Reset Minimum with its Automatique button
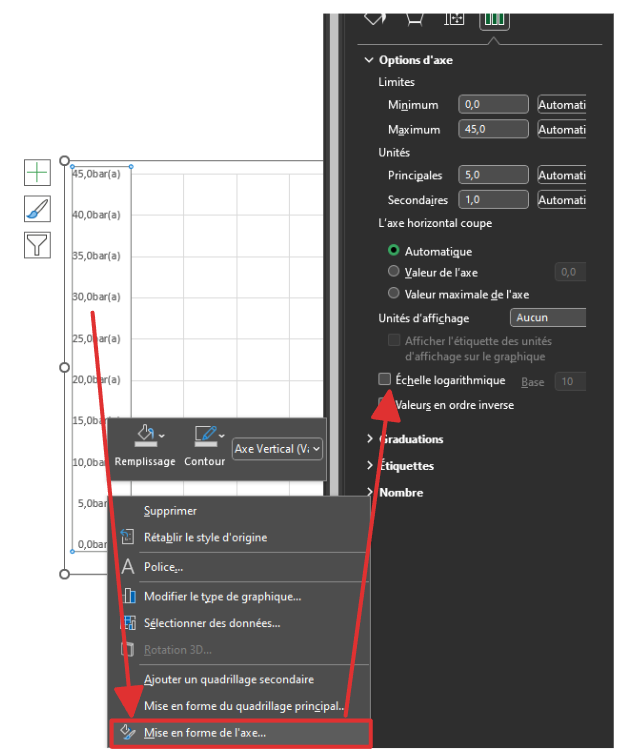Image resolution: width=628 pixels, height=755 pixels. pos(562,104)
